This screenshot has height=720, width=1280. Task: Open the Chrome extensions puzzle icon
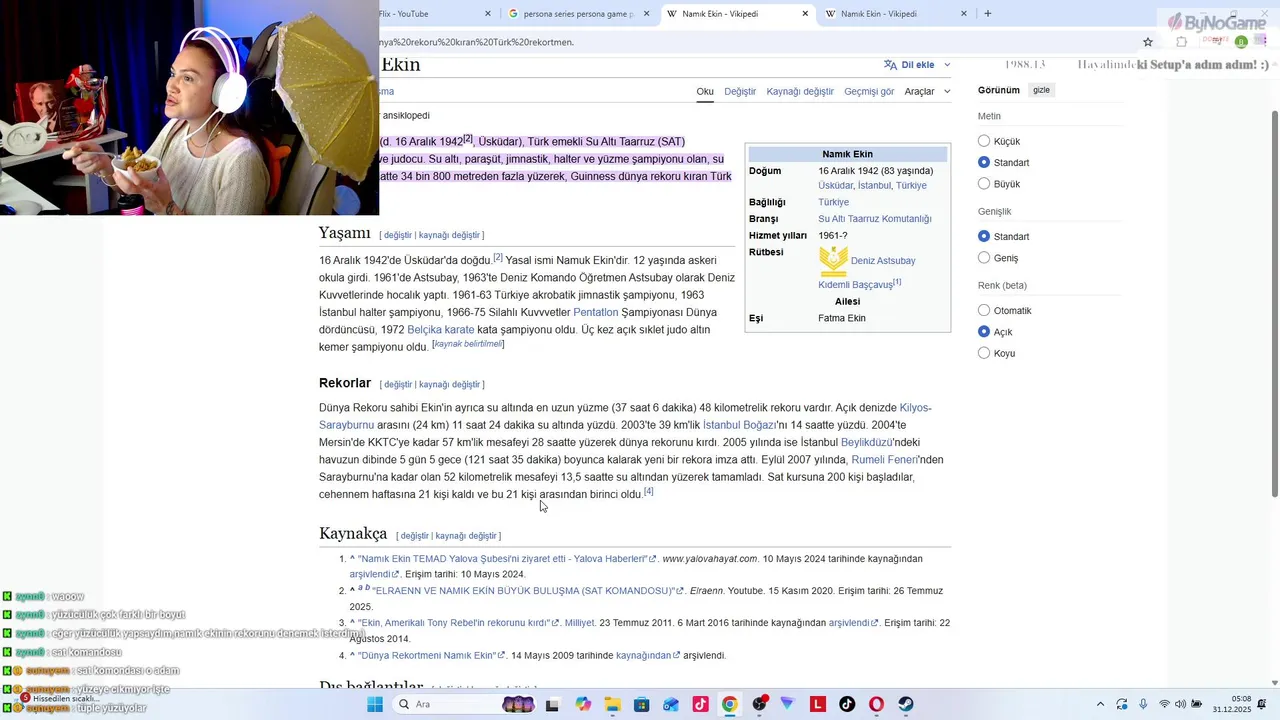(x=1181, y=42)
